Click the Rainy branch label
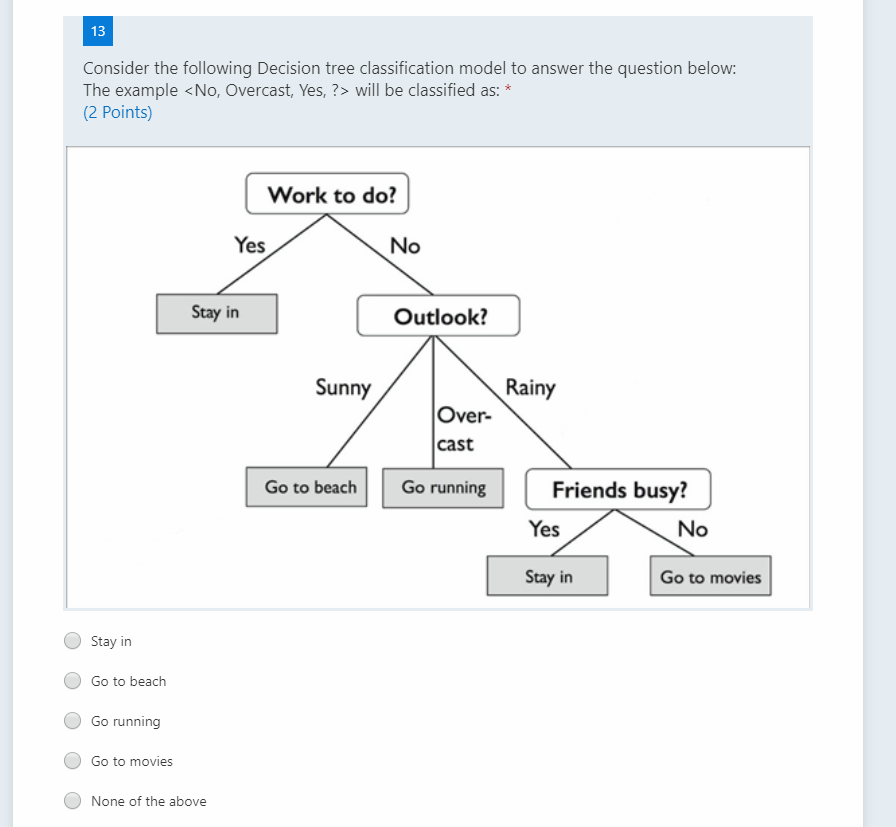This screenshot has height=827, width=896. pos(531,388)
